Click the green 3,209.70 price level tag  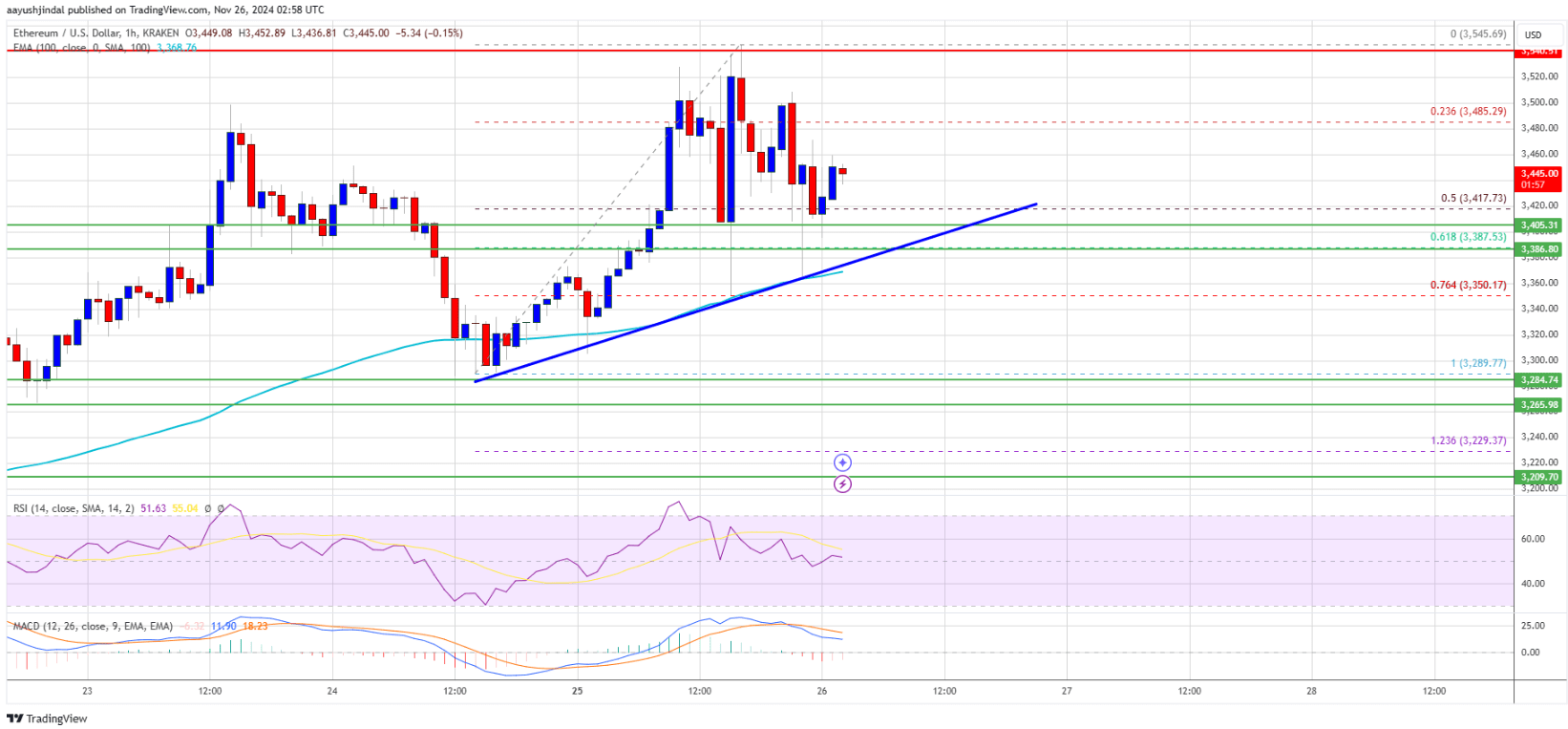pos(1539,477)
